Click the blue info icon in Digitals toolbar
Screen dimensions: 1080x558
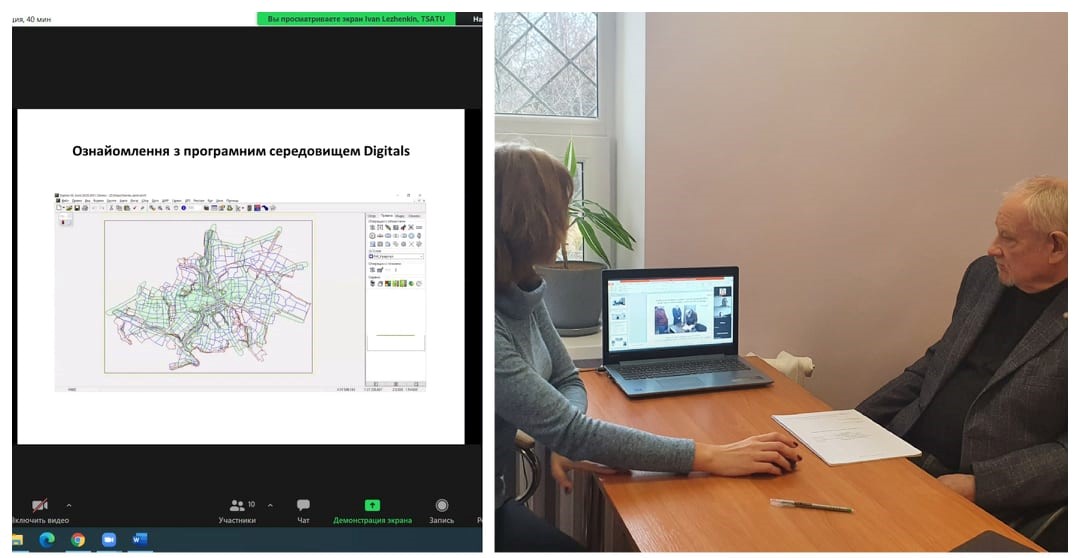[x=183, y=208]
